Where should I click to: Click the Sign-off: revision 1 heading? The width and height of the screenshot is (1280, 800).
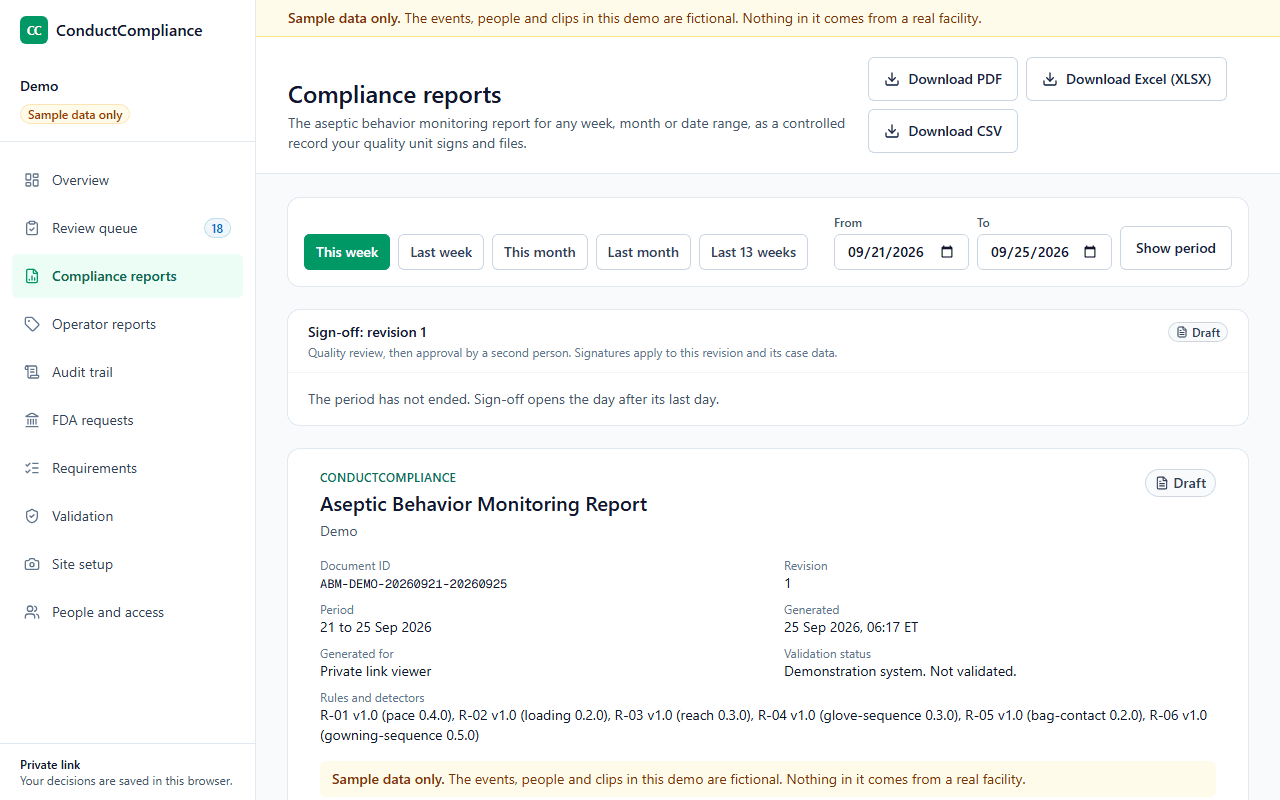pos(367,332)
